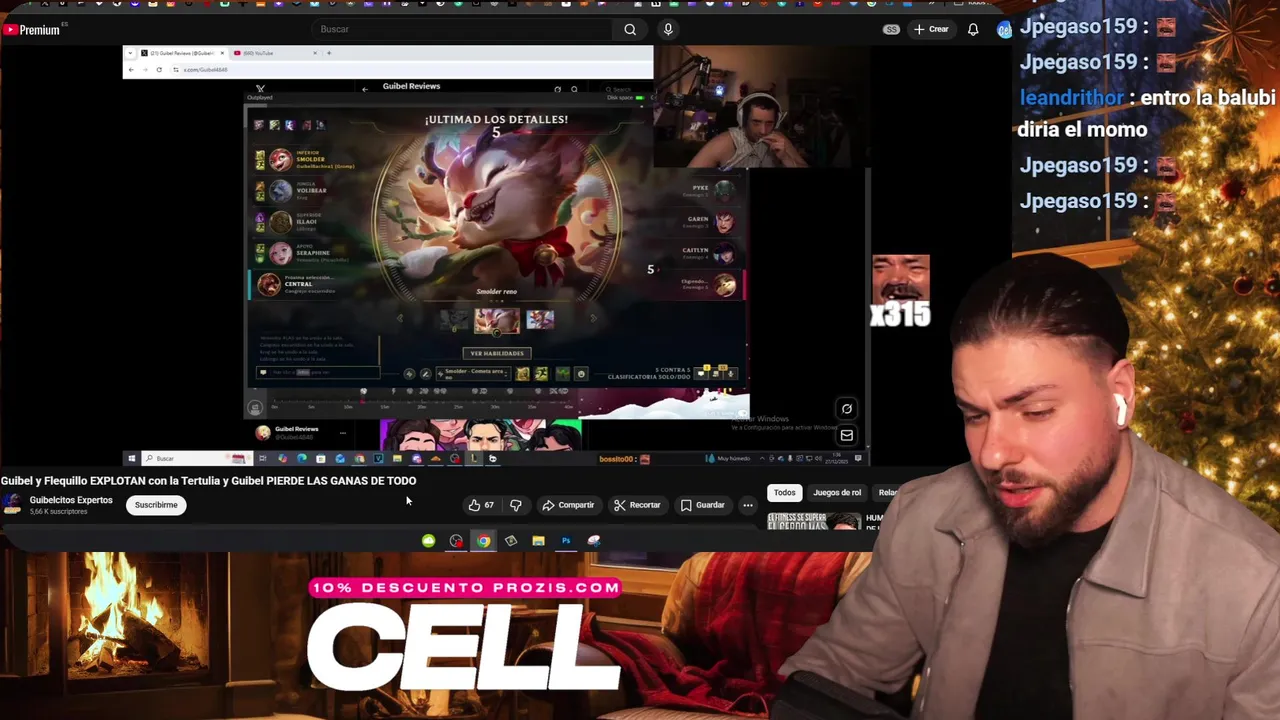
Task: Open YouTube notifications bell
Action: coord(973,29)
